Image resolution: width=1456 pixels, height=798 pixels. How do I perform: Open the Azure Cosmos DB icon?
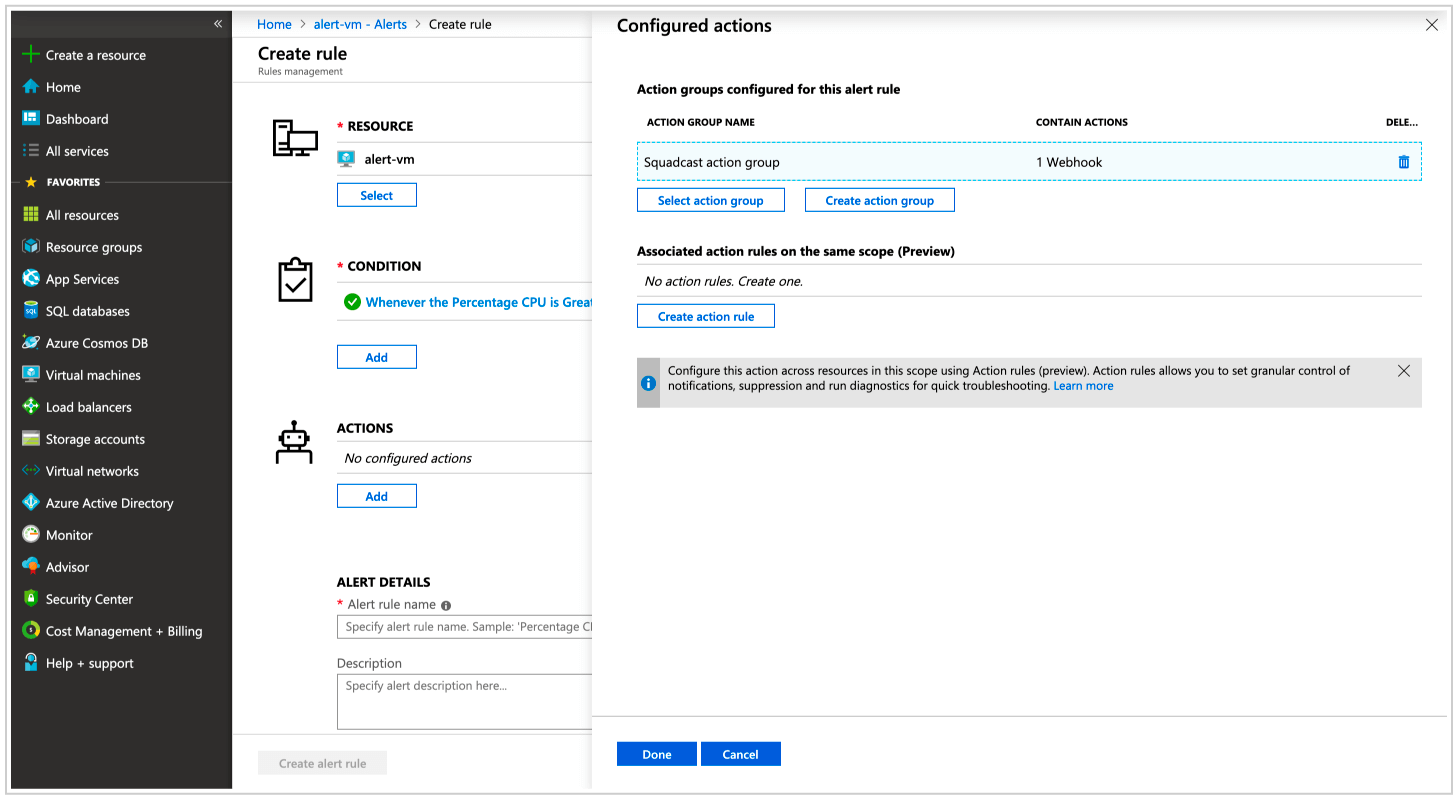click(x=30, y=343)
